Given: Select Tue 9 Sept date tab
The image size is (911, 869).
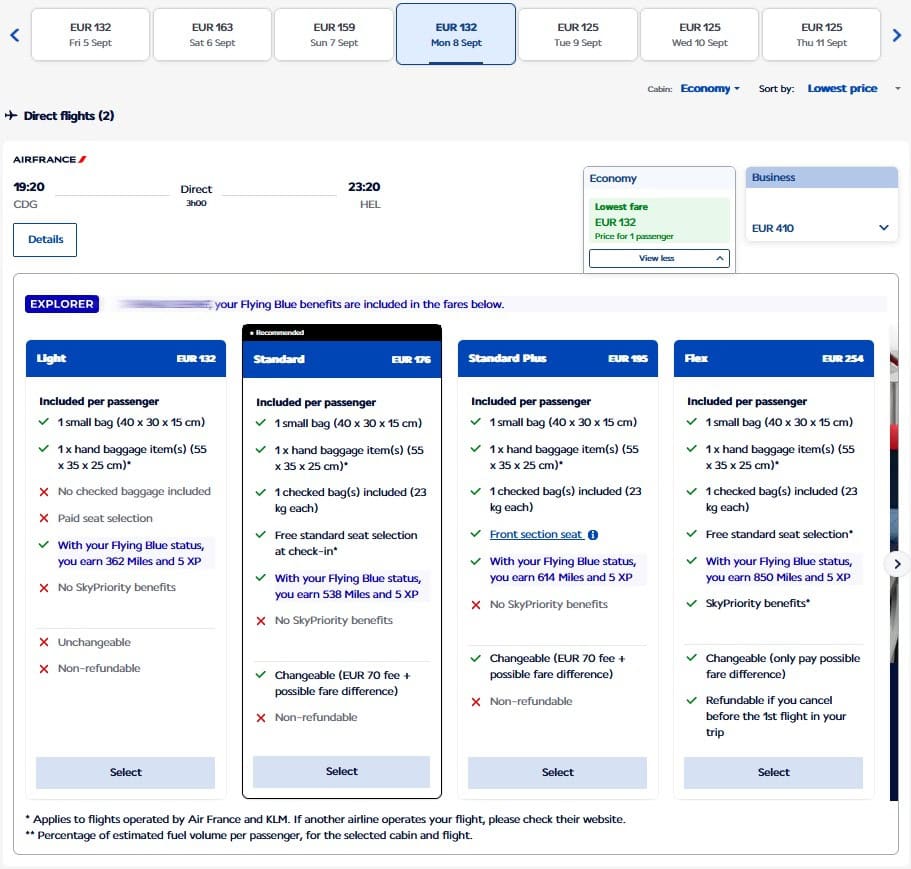Looking at the screenshot, I should click(x=579, y=35).
